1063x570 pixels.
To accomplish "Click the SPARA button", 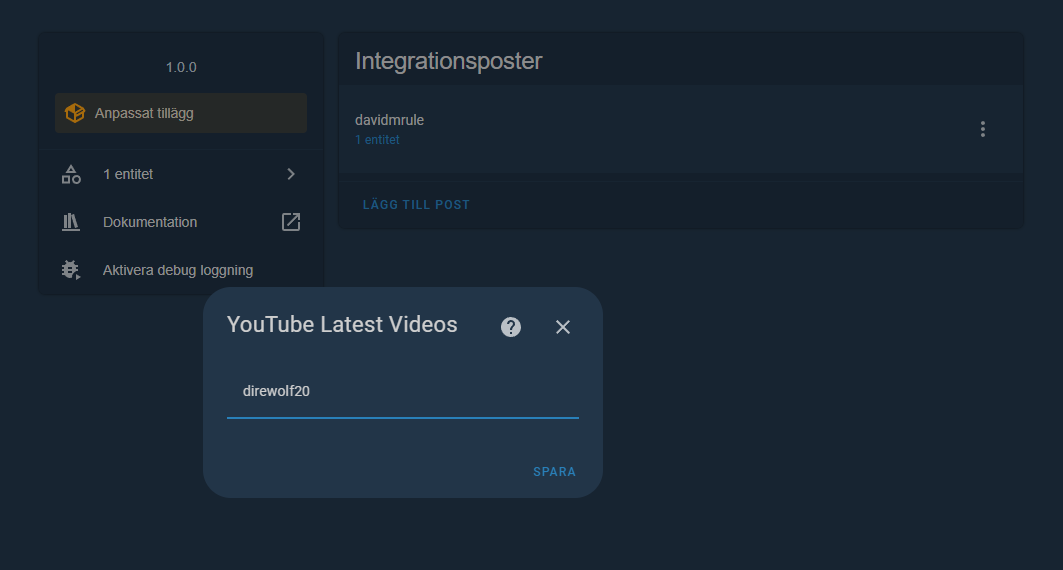I will (554, 472).
